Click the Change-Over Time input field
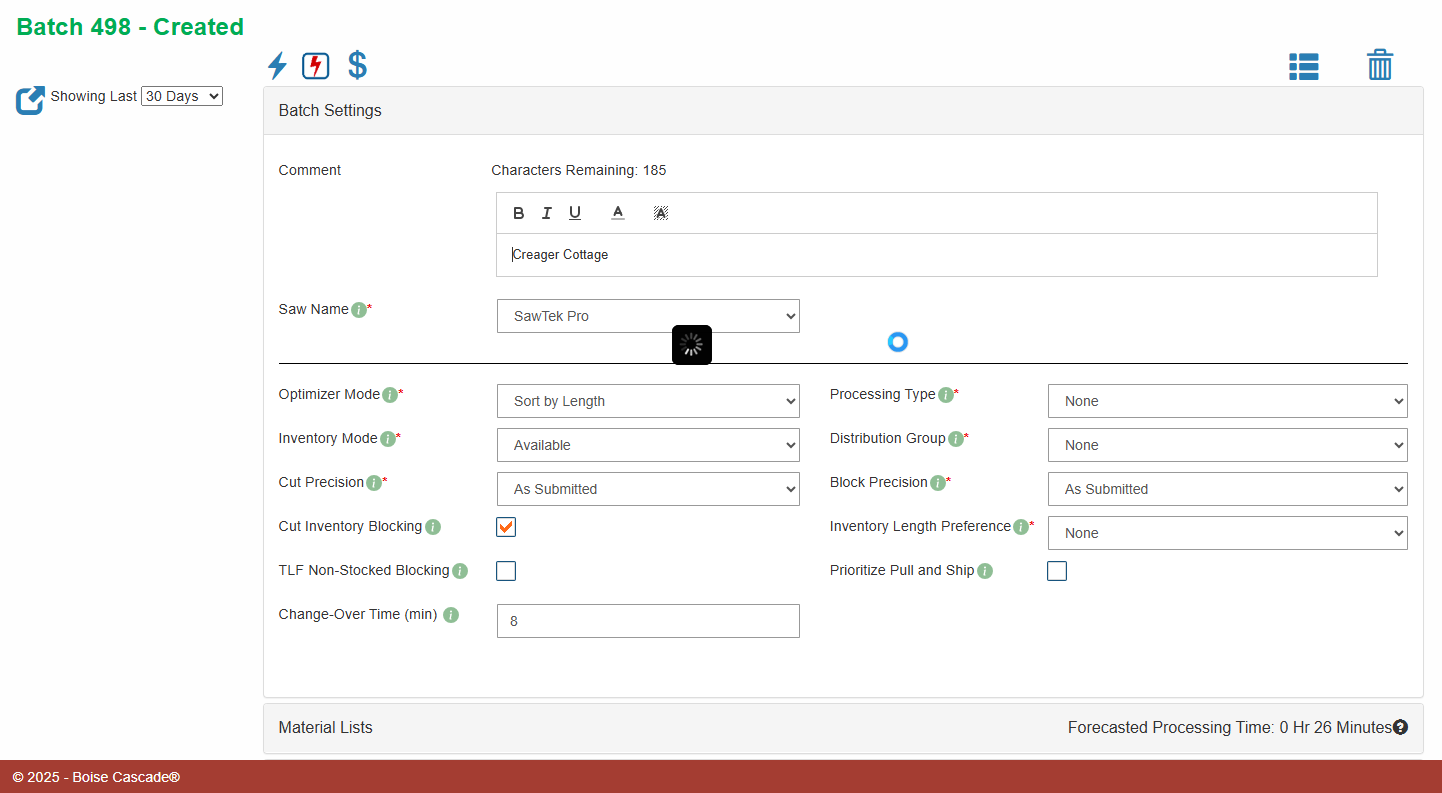The width and height of the screenshot is (1442, 793). [648, 621]
